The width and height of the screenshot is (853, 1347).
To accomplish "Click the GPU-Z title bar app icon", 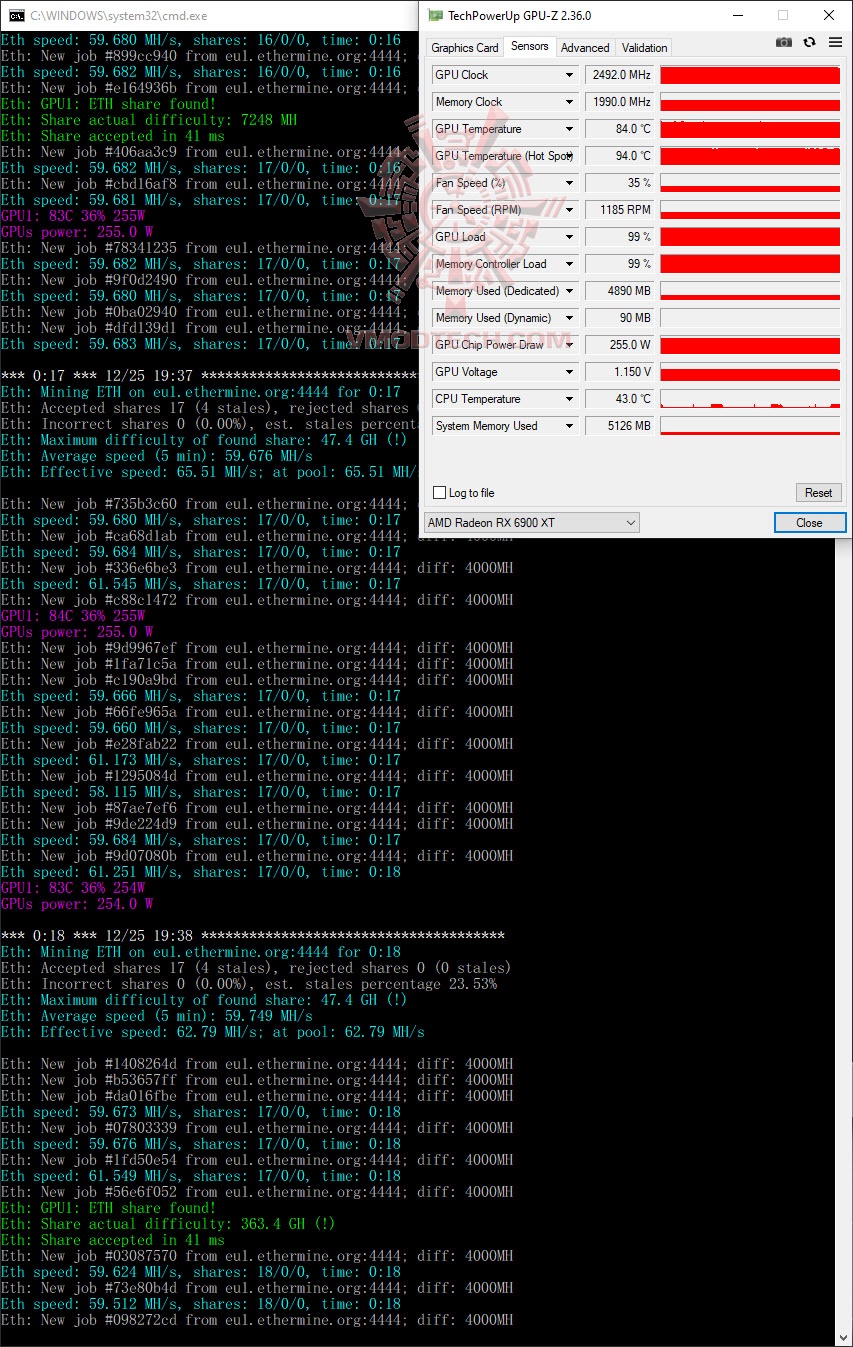I will (435, 15).
